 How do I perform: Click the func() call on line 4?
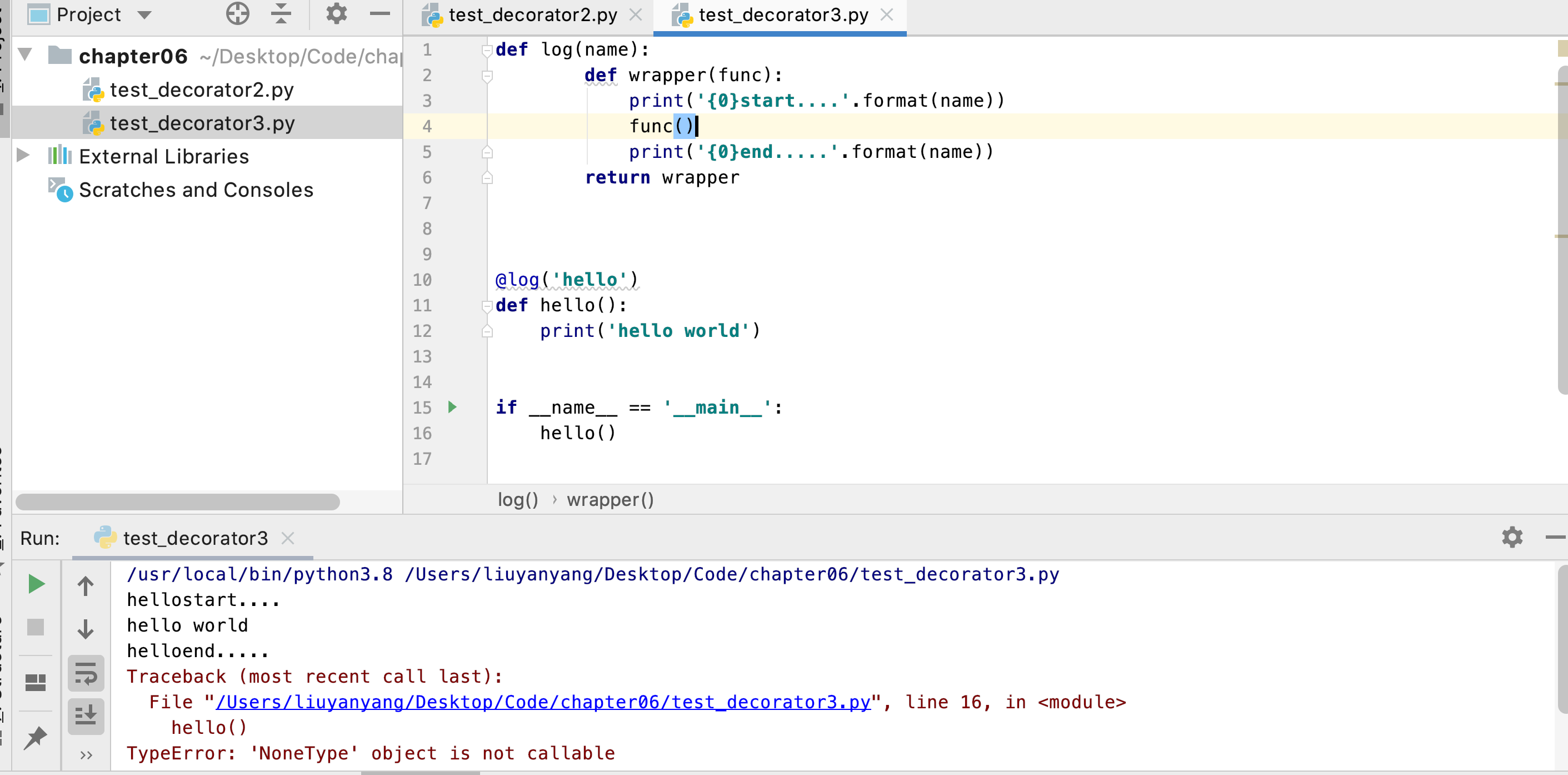662,126
